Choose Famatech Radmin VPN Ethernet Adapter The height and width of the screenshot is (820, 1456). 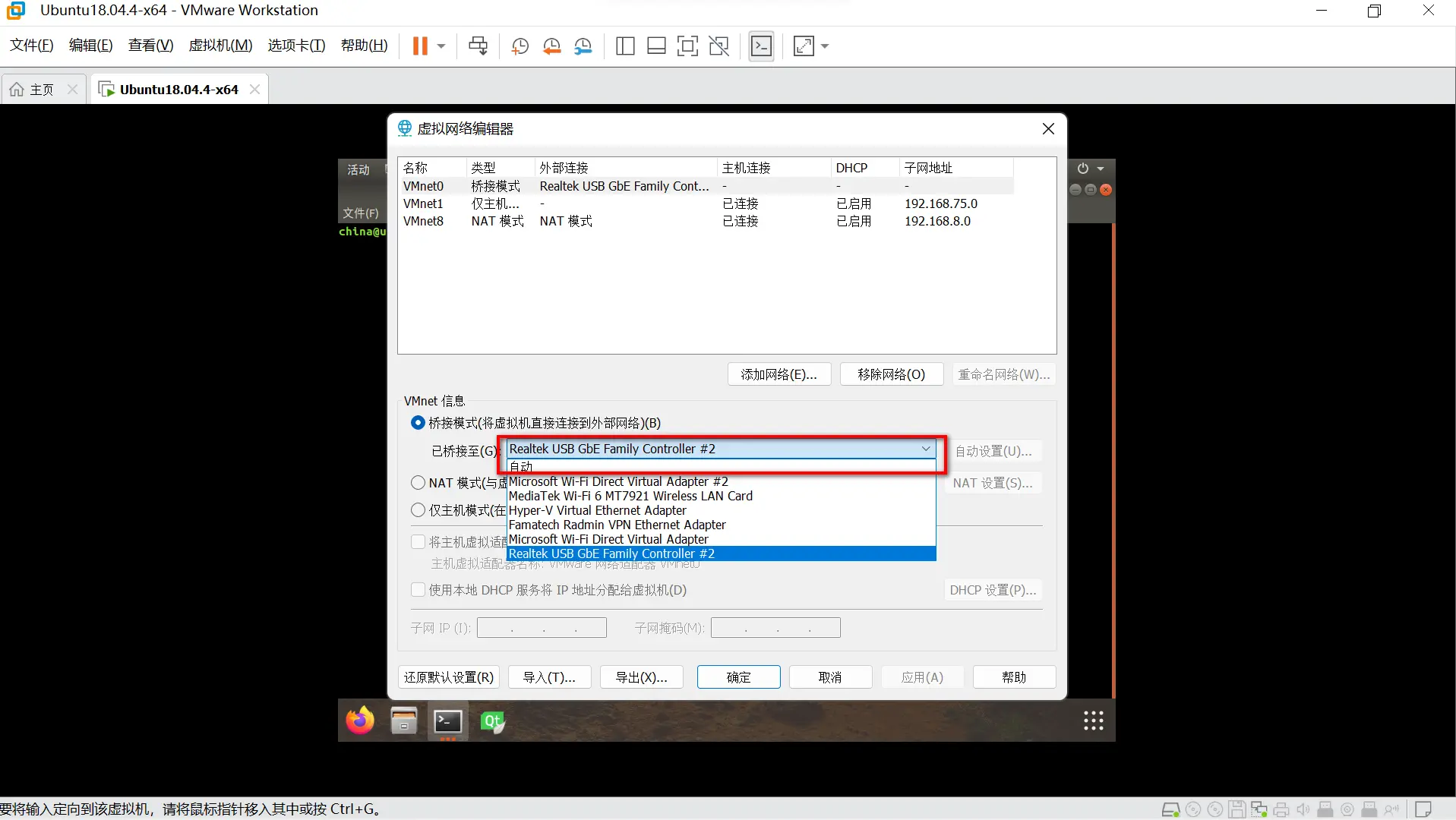tap(721, 525)
